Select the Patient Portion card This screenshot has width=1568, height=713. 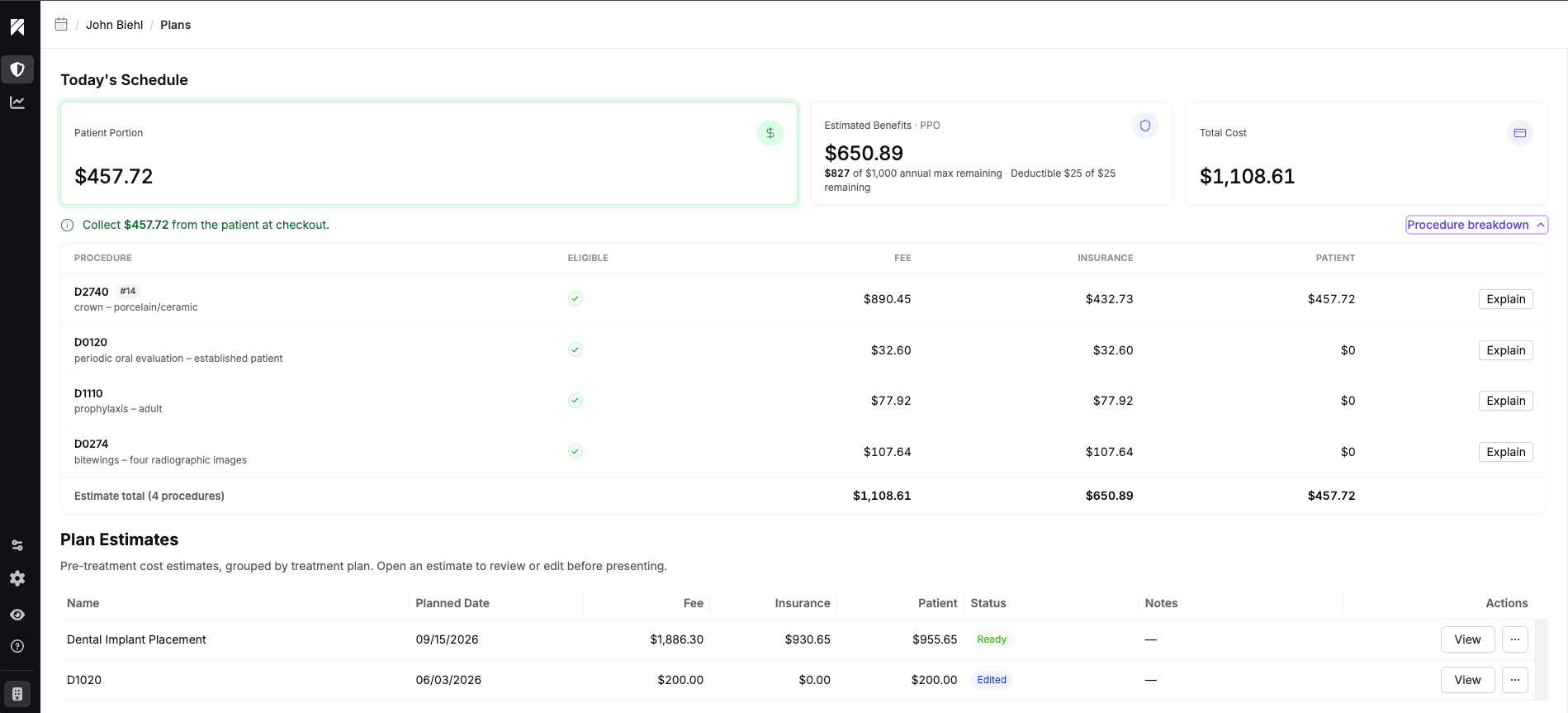pyautogui.click(x=429, y=154)
